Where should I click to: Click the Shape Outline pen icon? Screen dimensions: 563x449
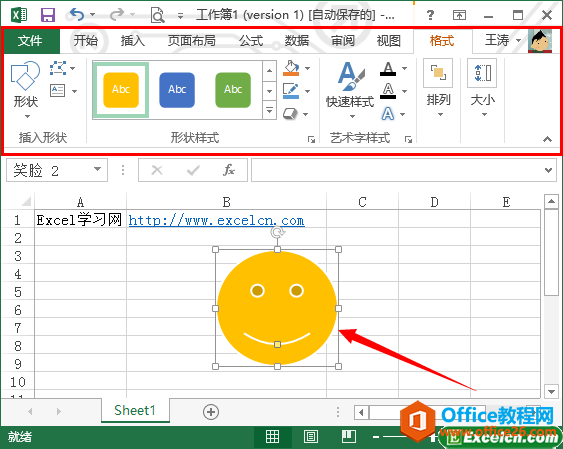coord(291,91)
